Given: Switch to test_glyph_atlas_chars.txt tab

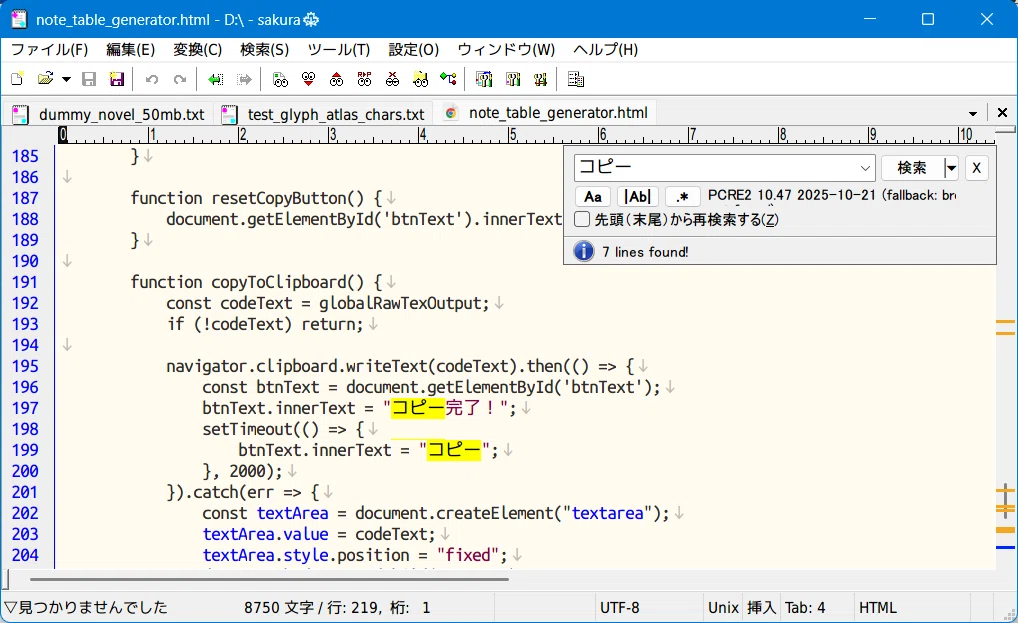Looking at the screenshot, I should [324, 114].
